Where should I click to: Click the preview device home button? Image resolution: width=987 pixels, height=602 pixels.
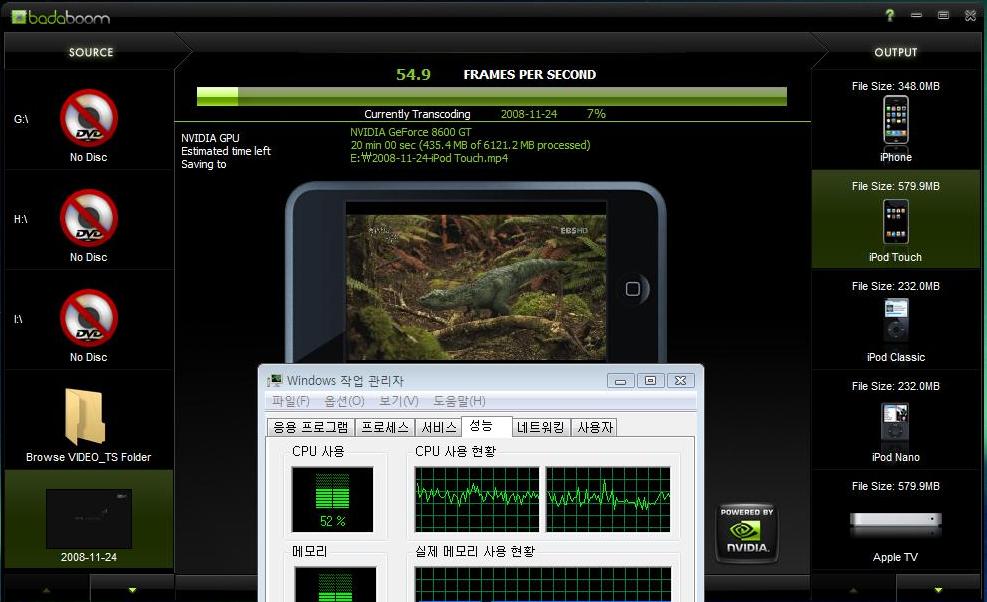tap(633, 289)
